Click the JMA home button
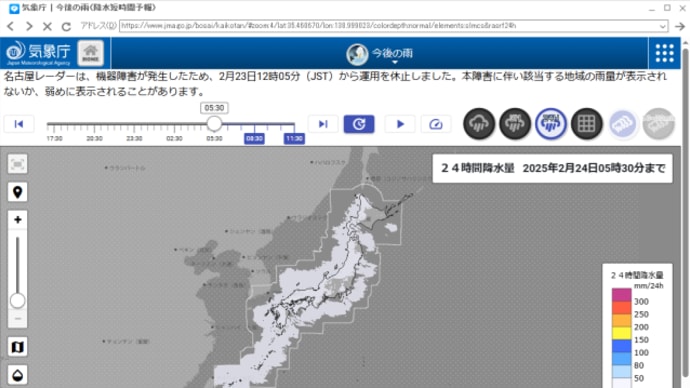 tap(91, 53)
